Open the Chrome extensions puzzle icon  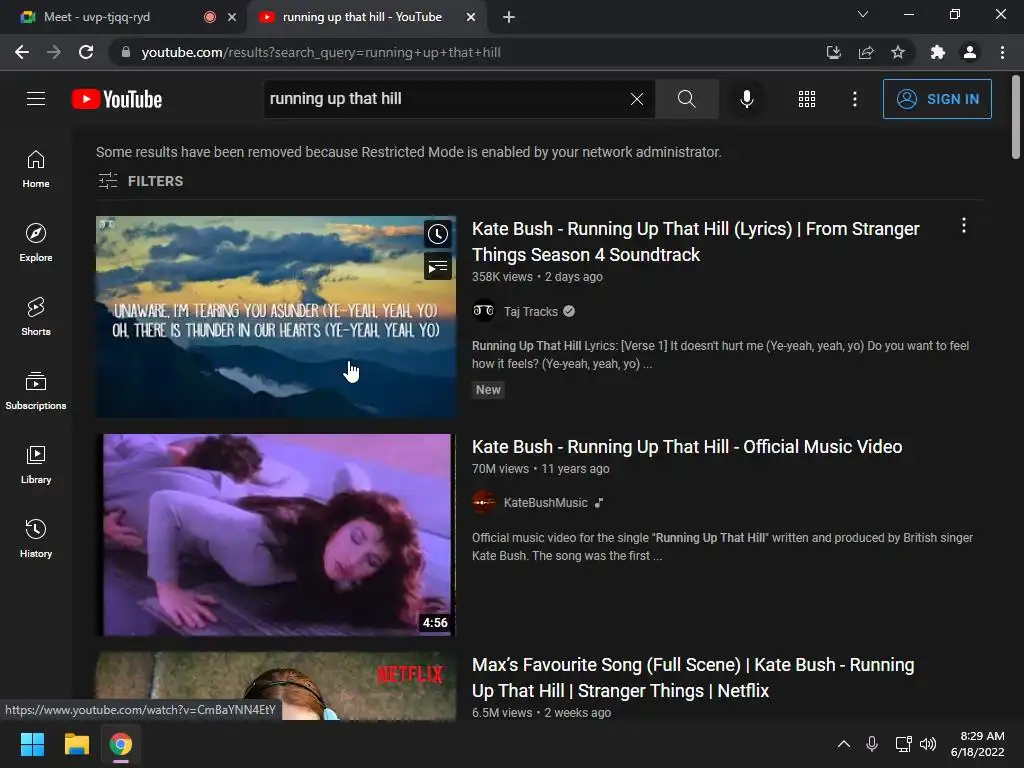938,52
